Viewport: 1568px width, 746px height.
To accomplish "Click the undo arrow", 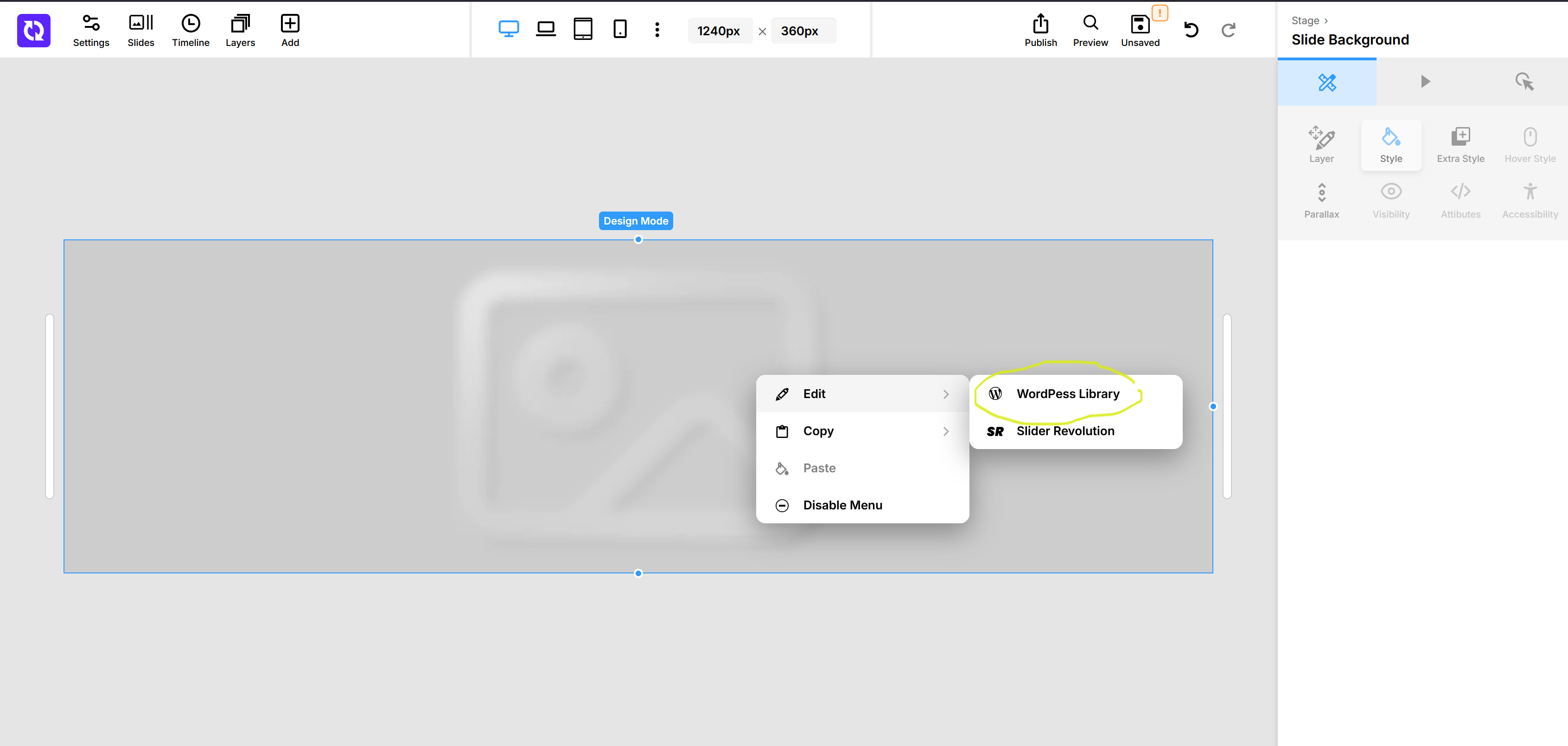I will click(x=1191, y=30).
